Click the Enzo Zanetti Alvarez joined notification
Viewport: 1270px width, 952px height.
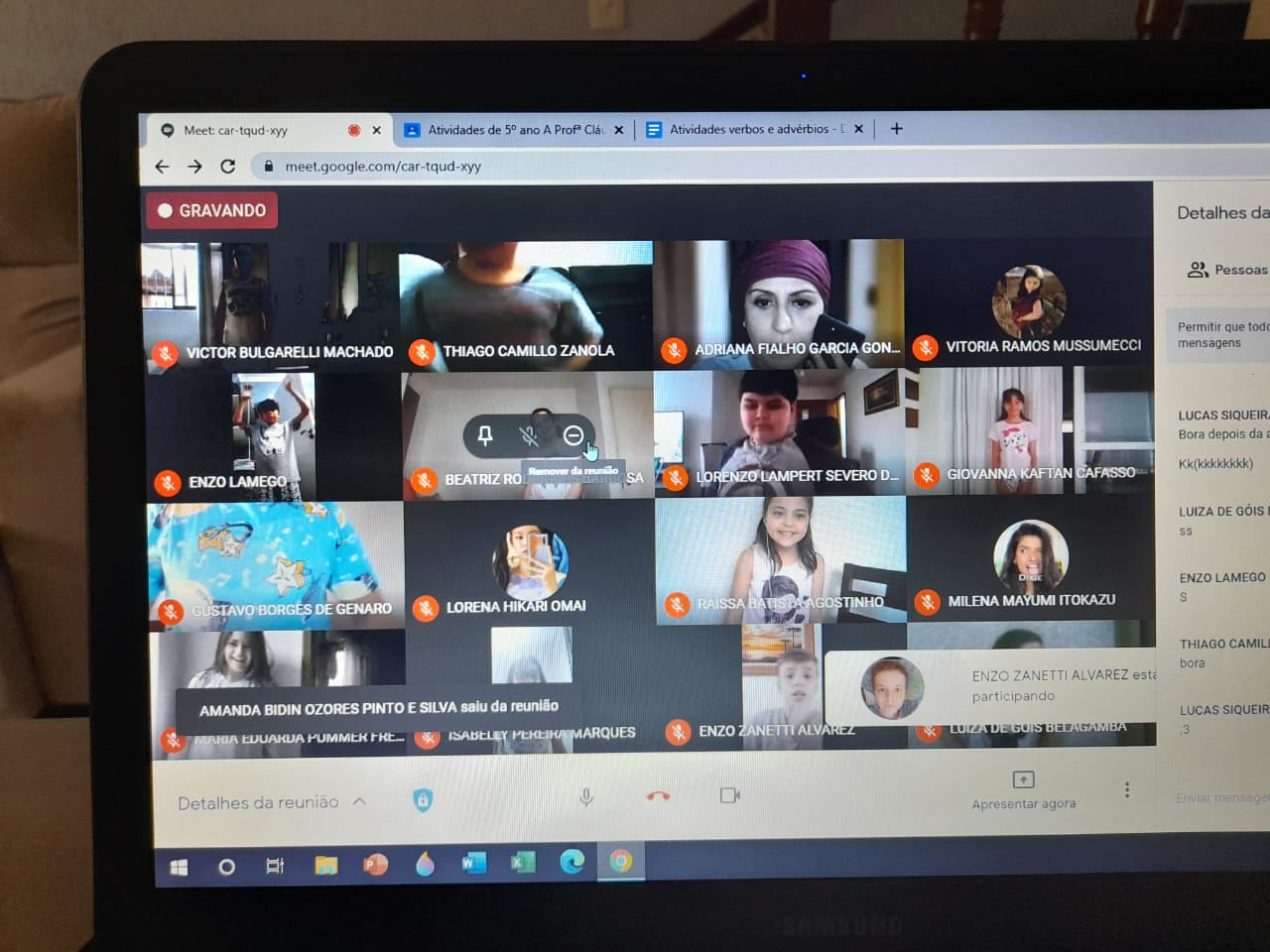pyautogui.click(x=992, y=686)
